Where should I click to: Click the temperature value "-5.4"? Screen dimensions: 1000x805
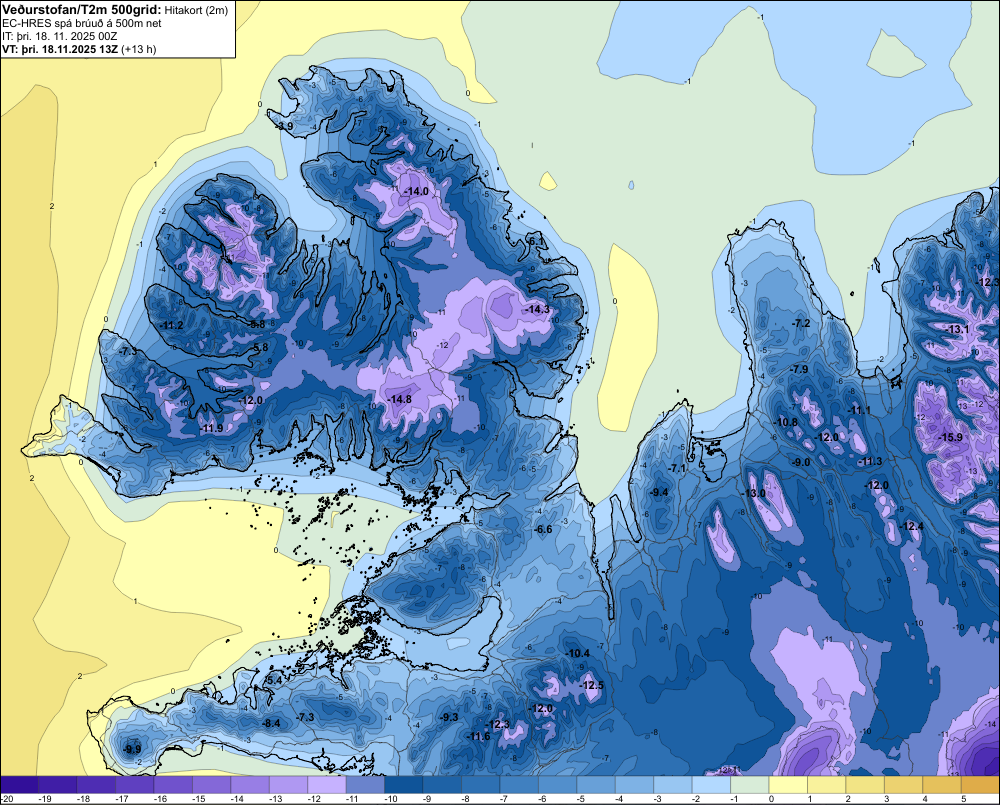click(274, 680)
